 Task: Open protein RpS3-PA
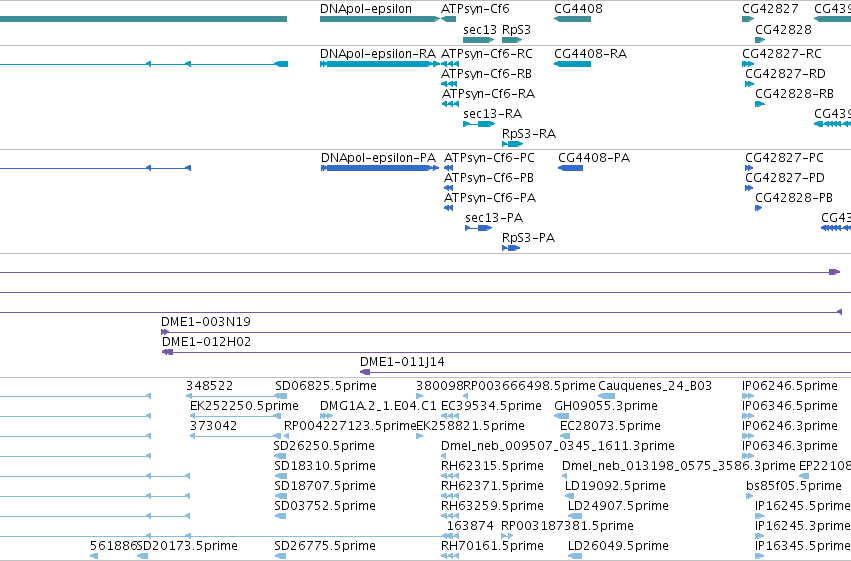[528, 238]
